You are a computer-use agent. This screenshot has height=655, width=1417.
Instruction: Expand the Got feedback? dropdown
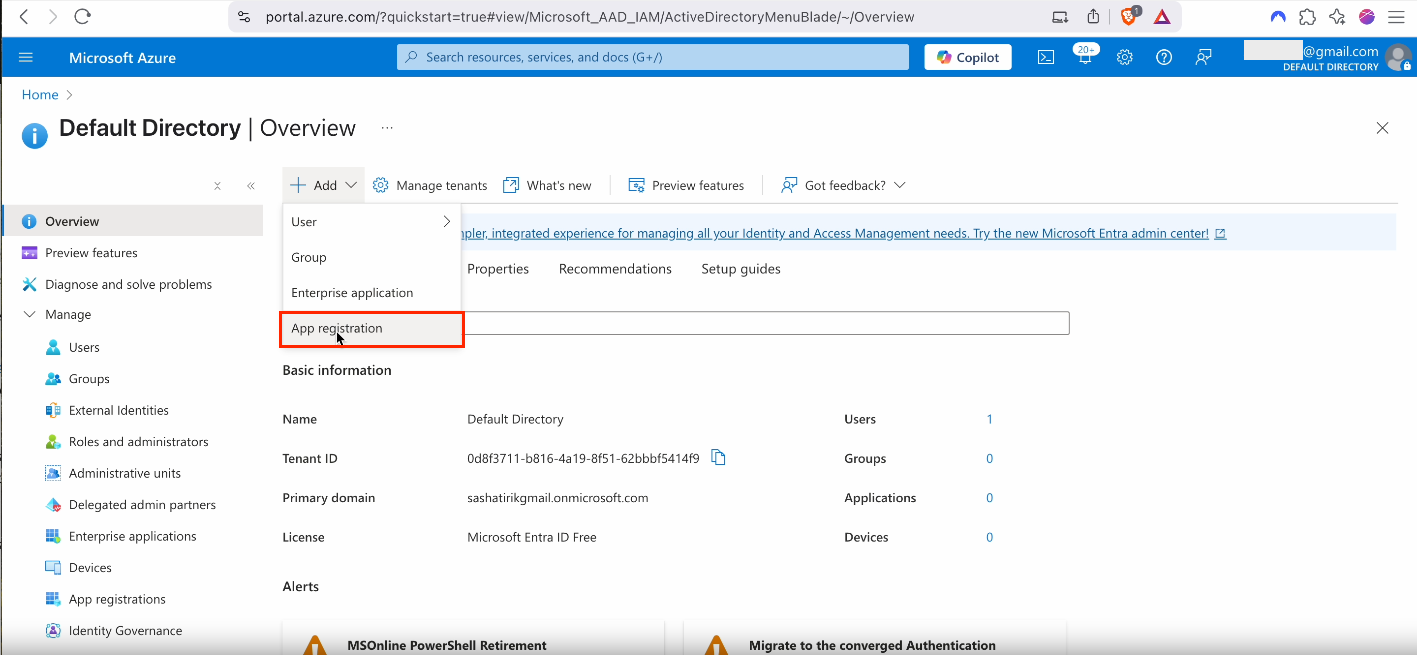(x=842, y=185)
